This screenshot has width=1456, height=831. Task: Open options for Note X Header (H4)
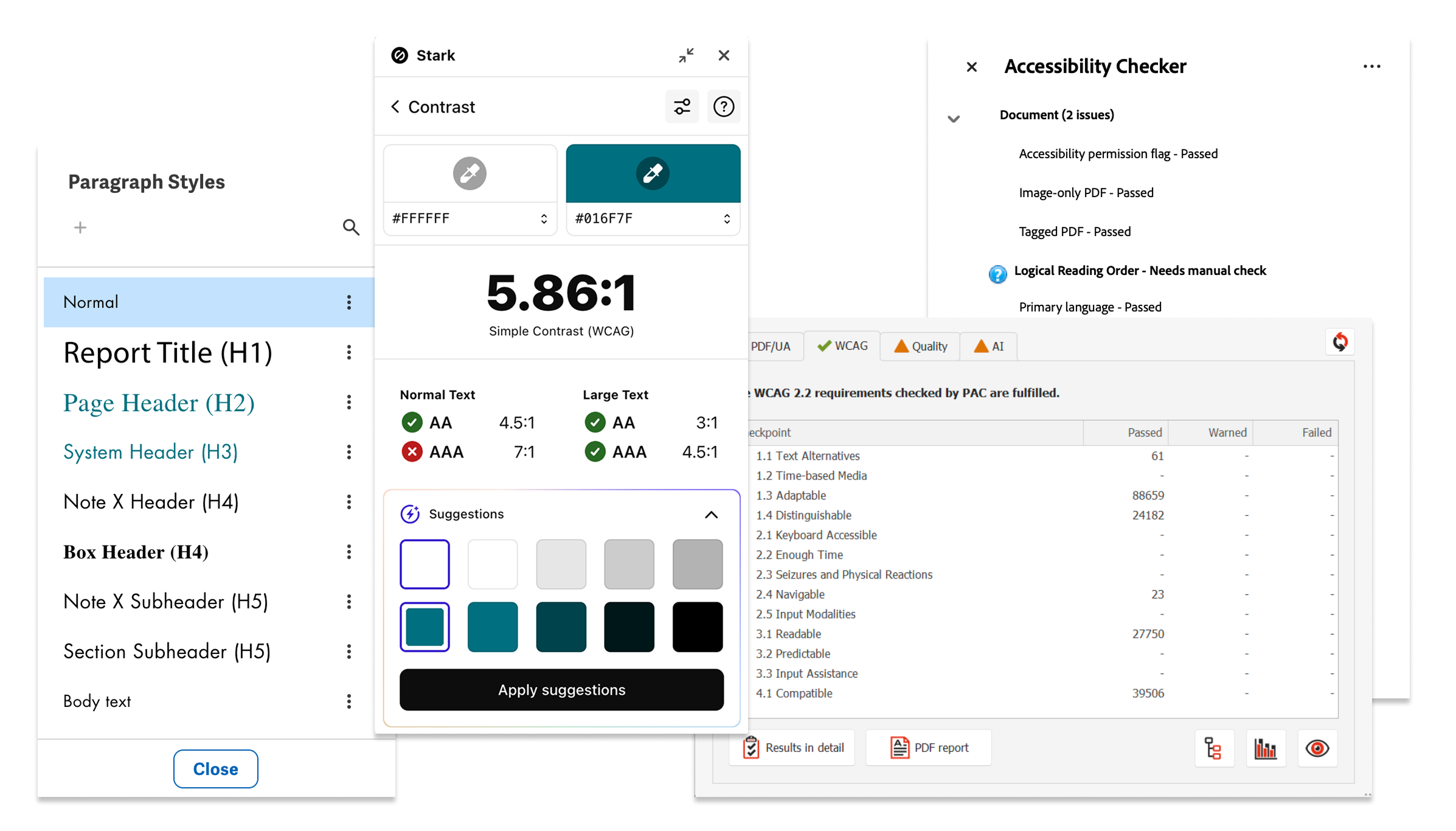pyautogui.click(x=349, y=502)
